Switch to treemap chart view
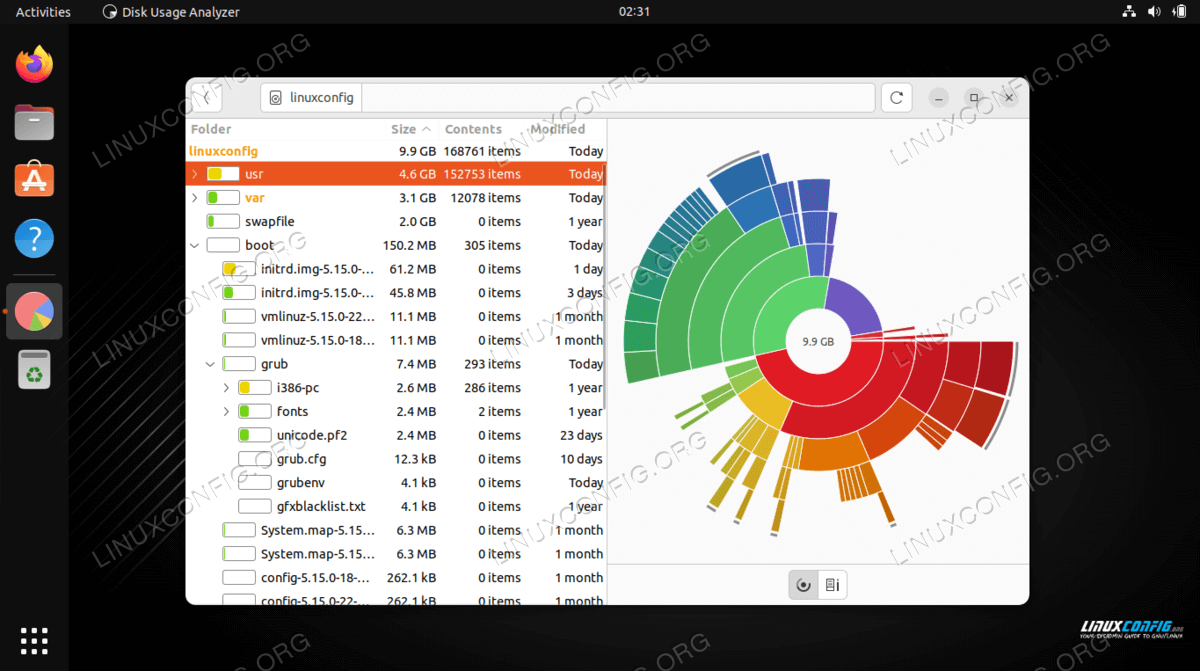The height and width of the screenshot is (671, 1200). tap(832, 585)
